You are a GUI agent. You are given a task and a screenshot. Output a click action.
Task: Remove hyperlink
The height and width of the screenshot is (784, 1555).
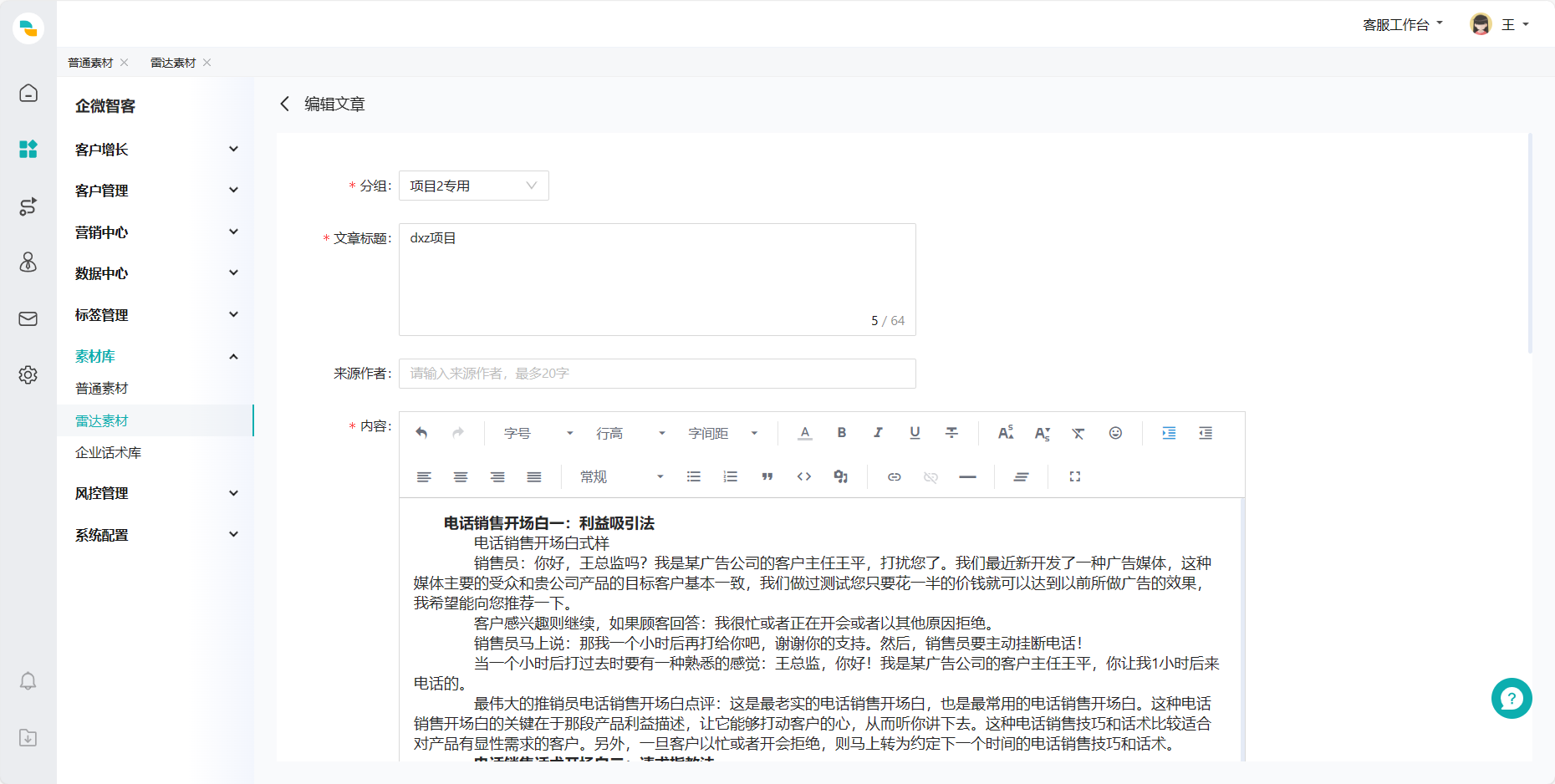[x=930, y=476]
